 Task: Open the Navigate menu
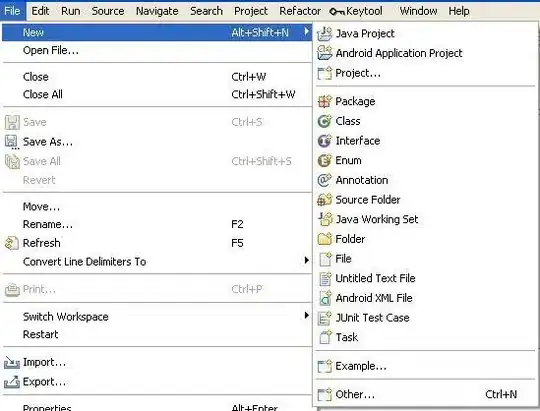pos(157,11)
